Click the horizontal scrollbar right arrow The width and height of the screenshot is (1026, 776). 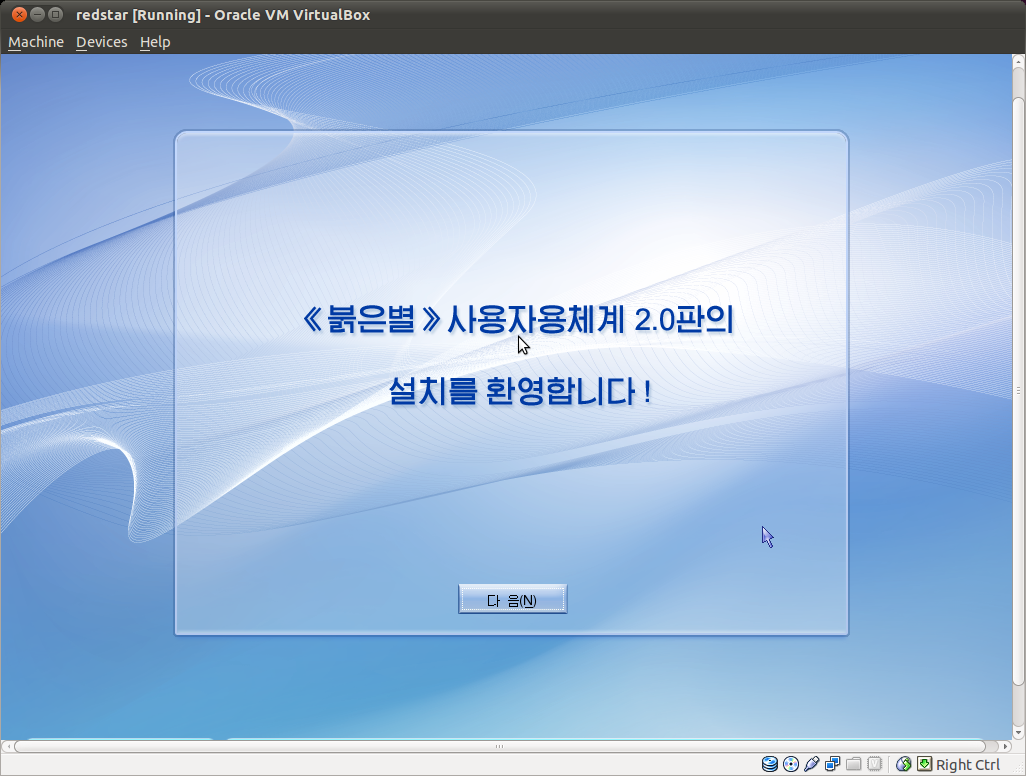click(1006, 746)
